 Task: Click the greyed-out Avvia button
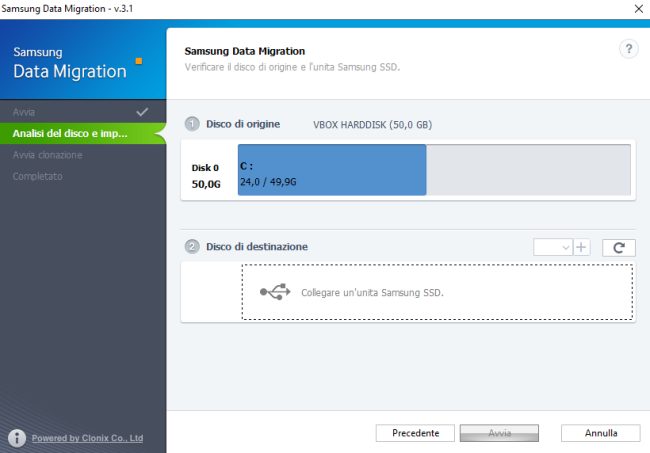499,433
